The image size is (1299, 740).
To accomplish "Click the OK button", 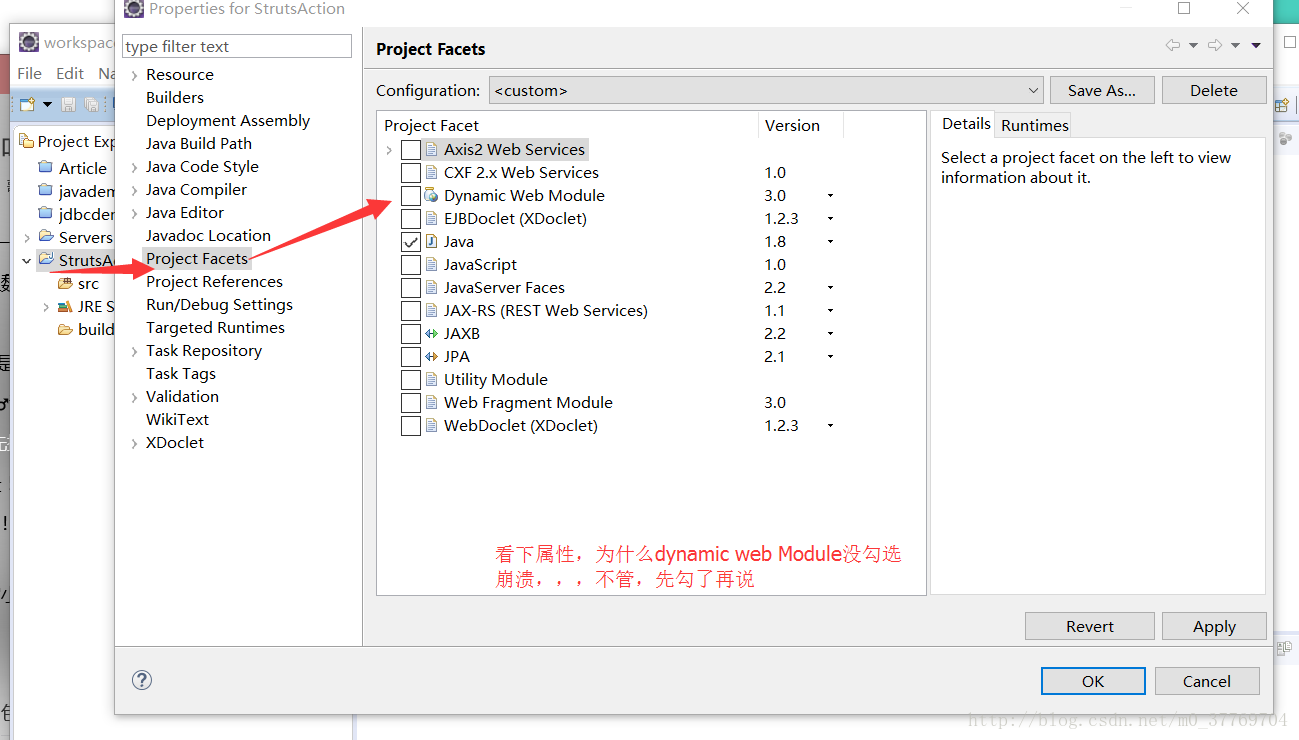I will click(x=1093, y=681).
